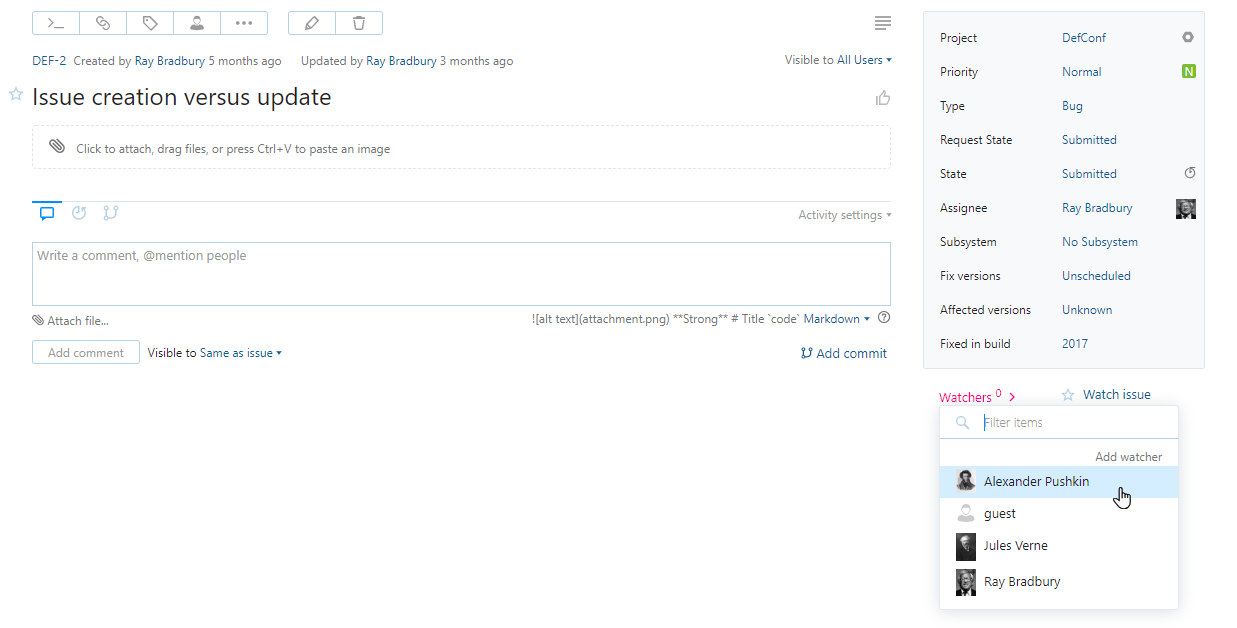This screenshot has height=628, width=1237.
Task: Toggle the thumbs up reaction
Action: point(882,97)
